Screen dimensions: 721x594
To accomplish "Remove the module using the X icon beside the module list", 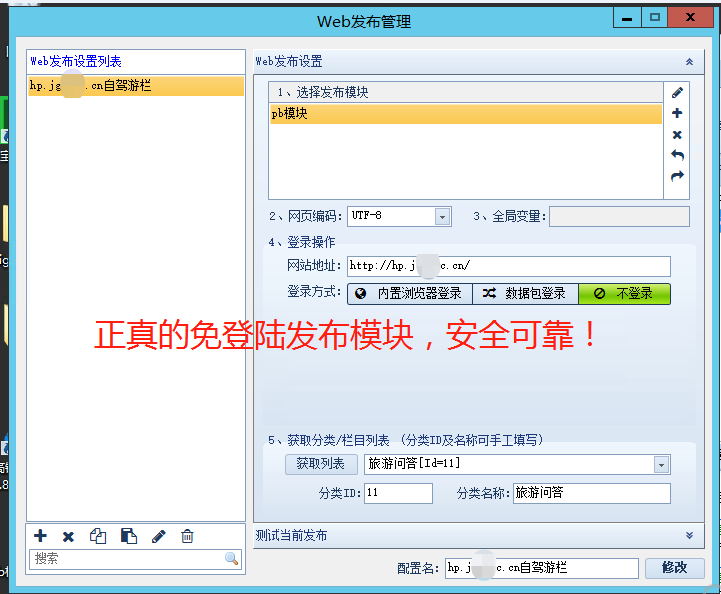I will (677, 135).
